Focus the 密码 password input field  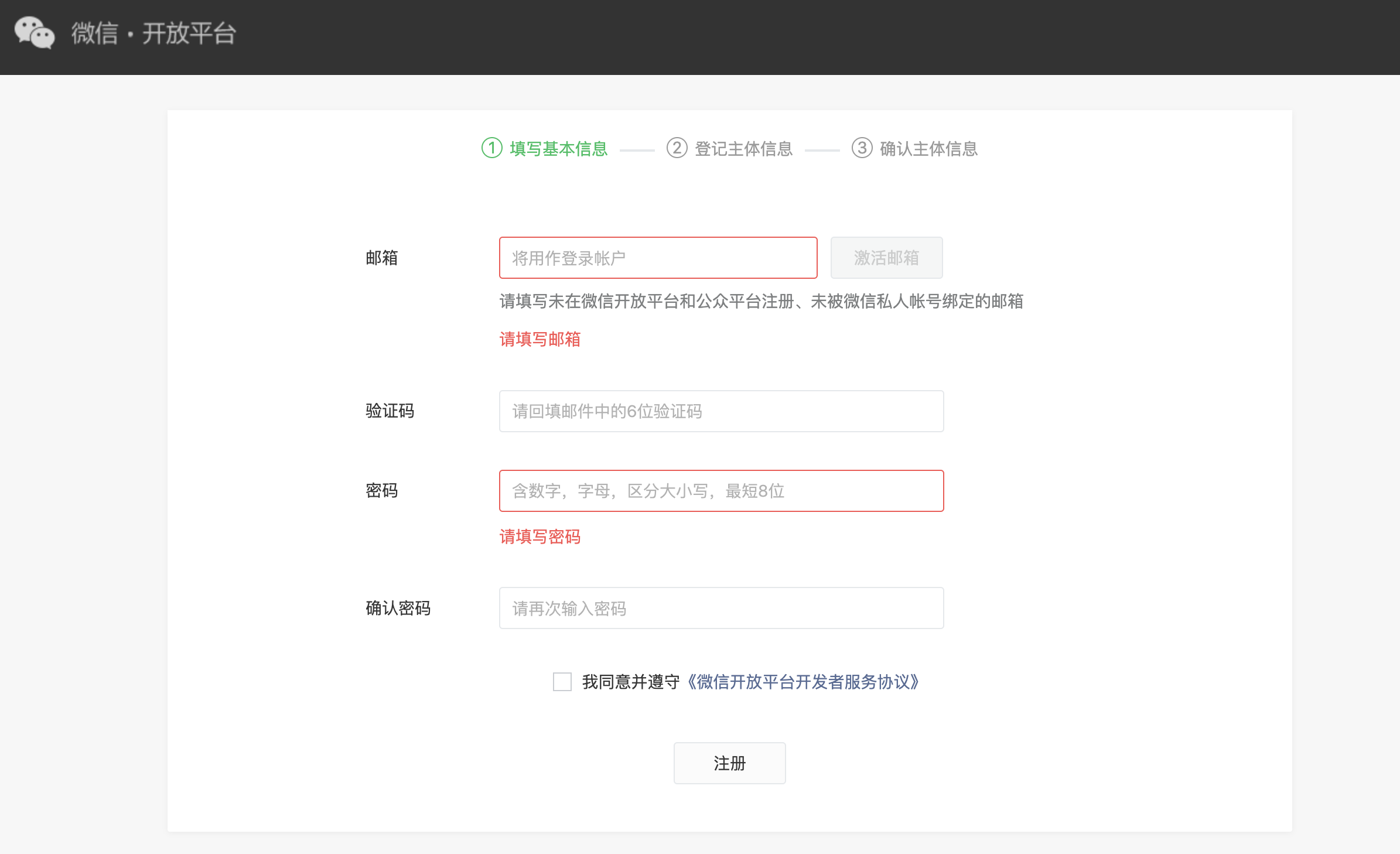[722, 491]
